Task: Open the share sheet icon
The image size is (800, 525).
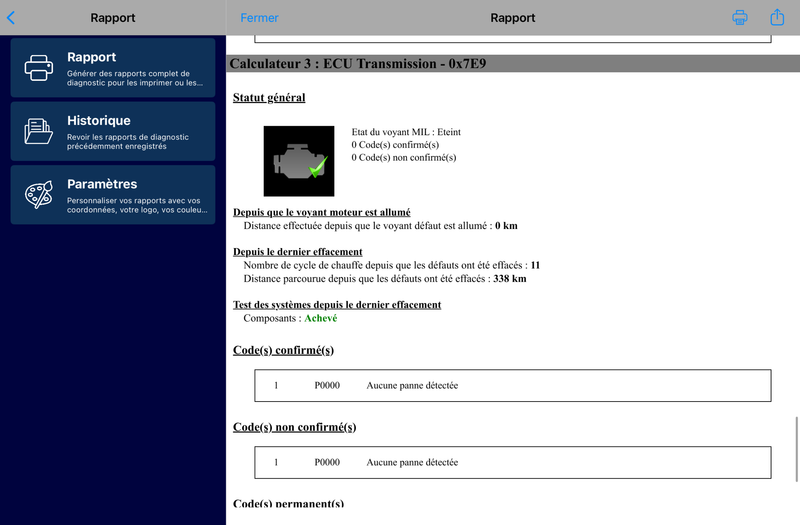Action: click(x=777, y=17)
